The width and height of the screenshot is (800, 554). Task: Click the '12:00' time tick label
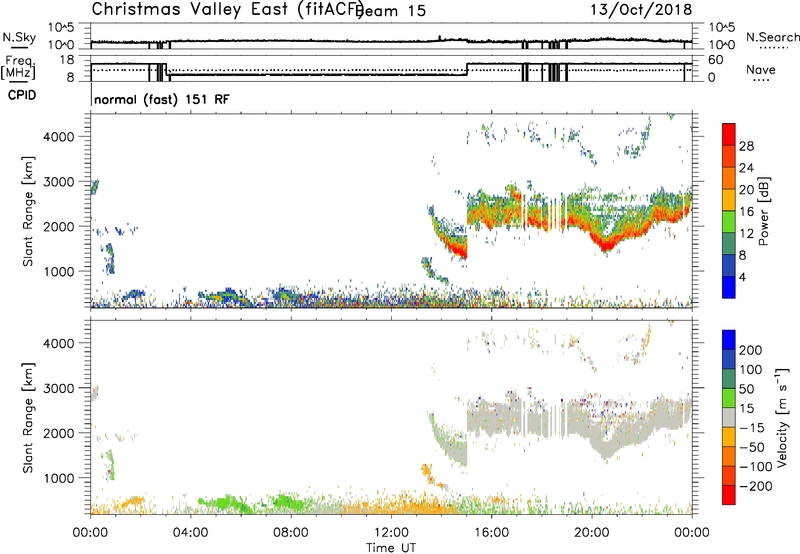pos(391,533)
